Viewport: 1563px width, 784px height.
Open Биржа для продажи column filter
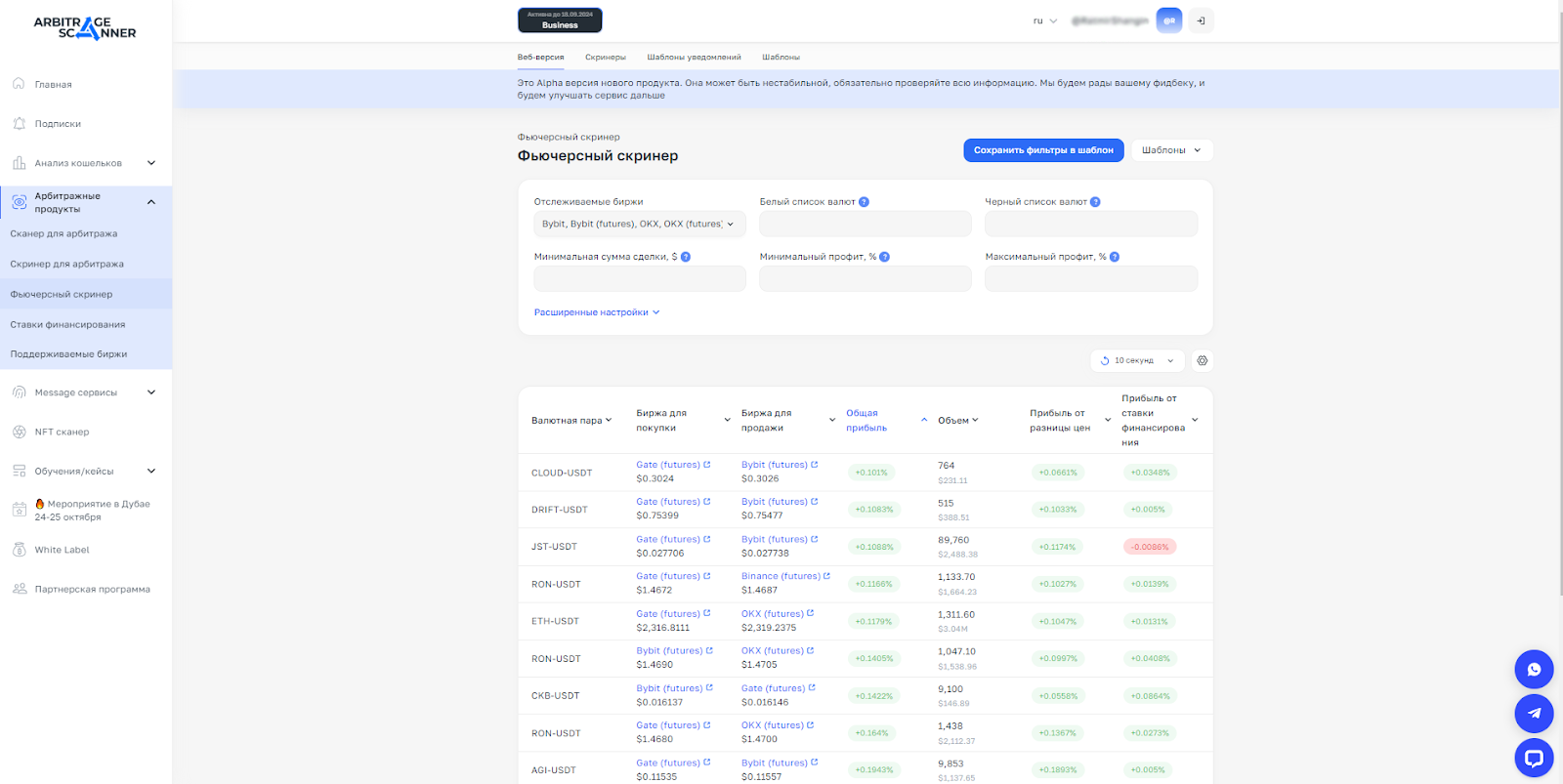tap(832, 420)
